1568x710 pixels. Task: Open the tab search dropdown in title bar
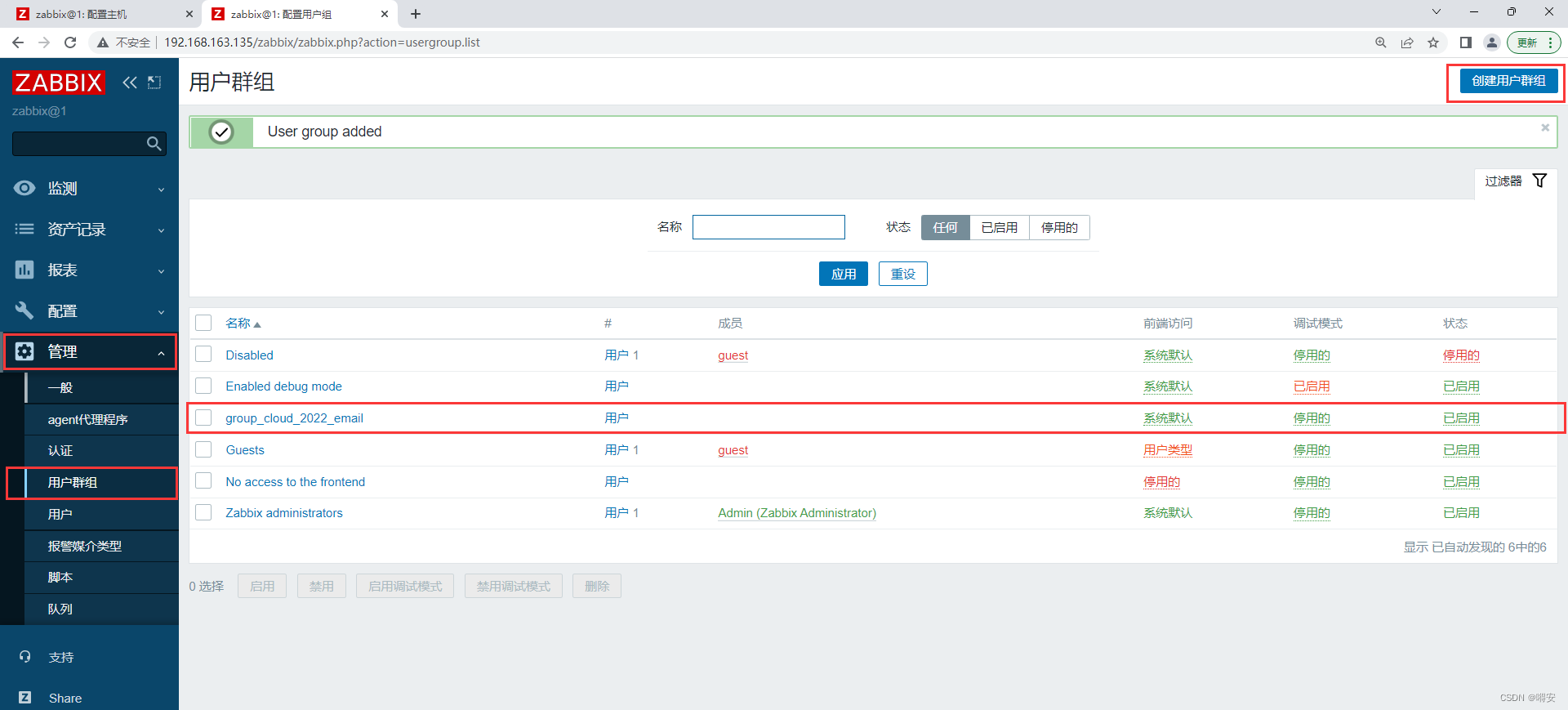[1437, 12]
